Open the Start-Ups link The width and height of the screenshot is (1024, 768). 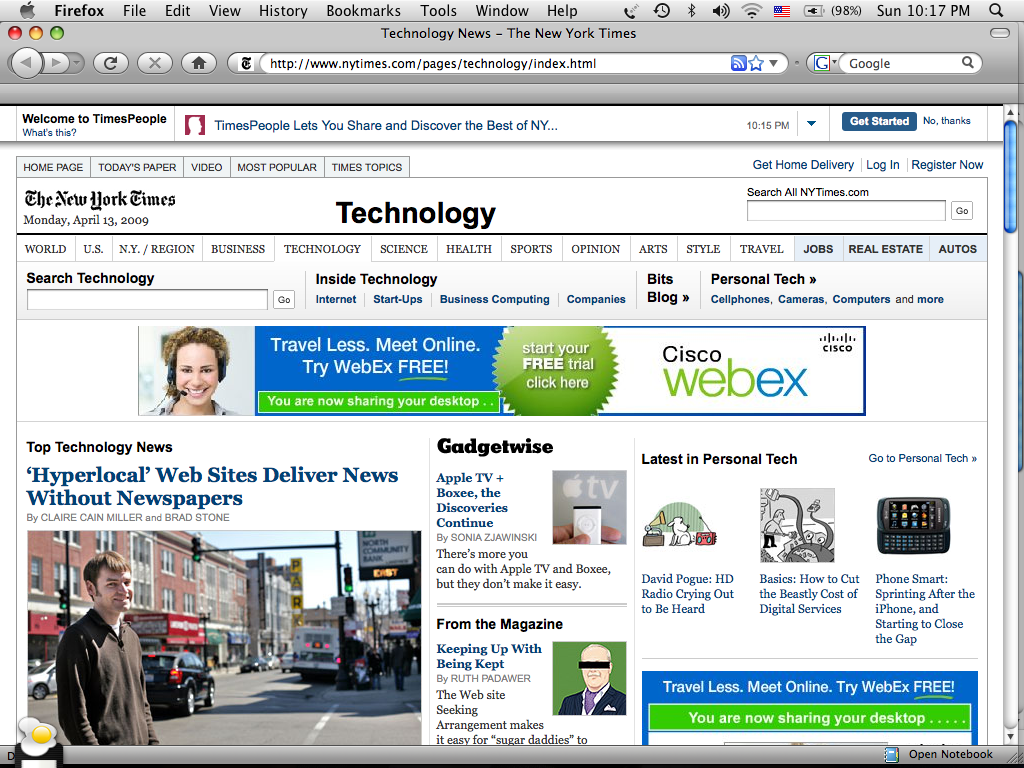tap(398, 299)
